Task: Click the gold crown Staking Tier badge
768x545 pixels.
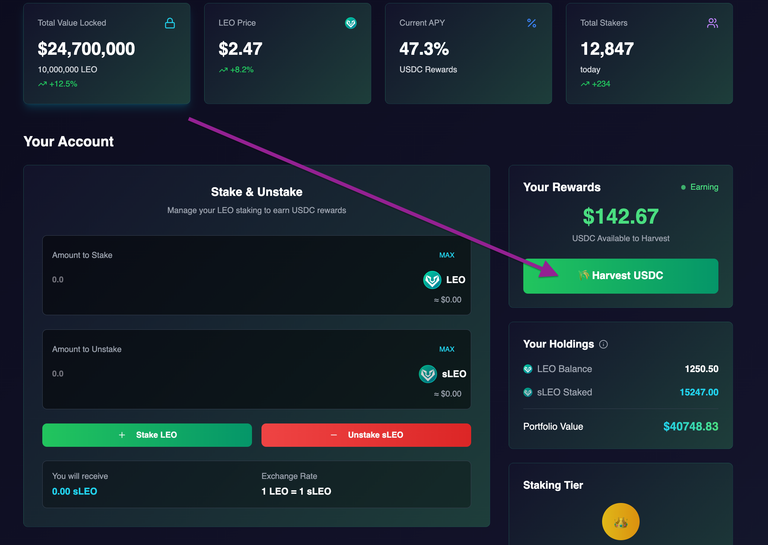Action: [x=621, y=521]
